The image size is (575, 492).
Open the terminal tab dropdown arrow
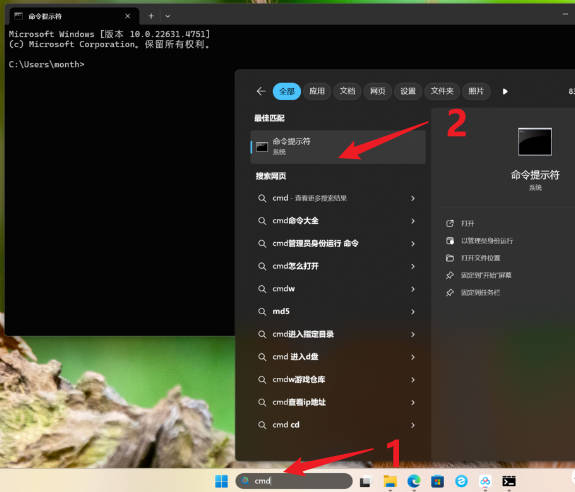coord(168,16)
